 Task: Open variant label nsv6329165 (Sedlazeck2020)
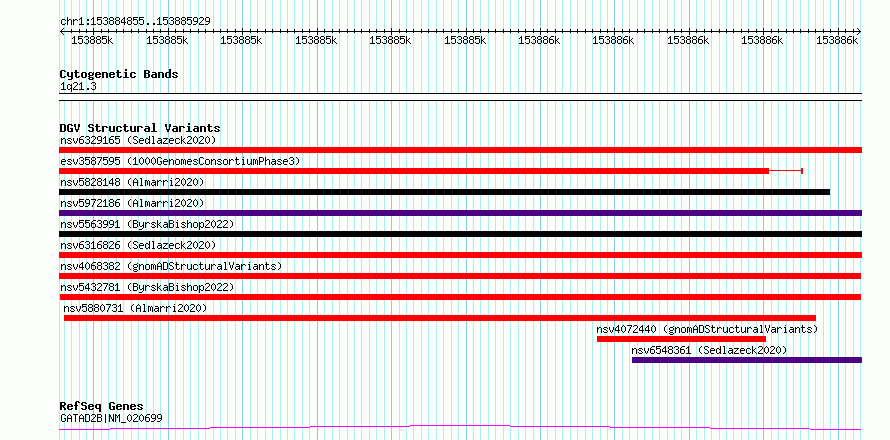point(138,140)
